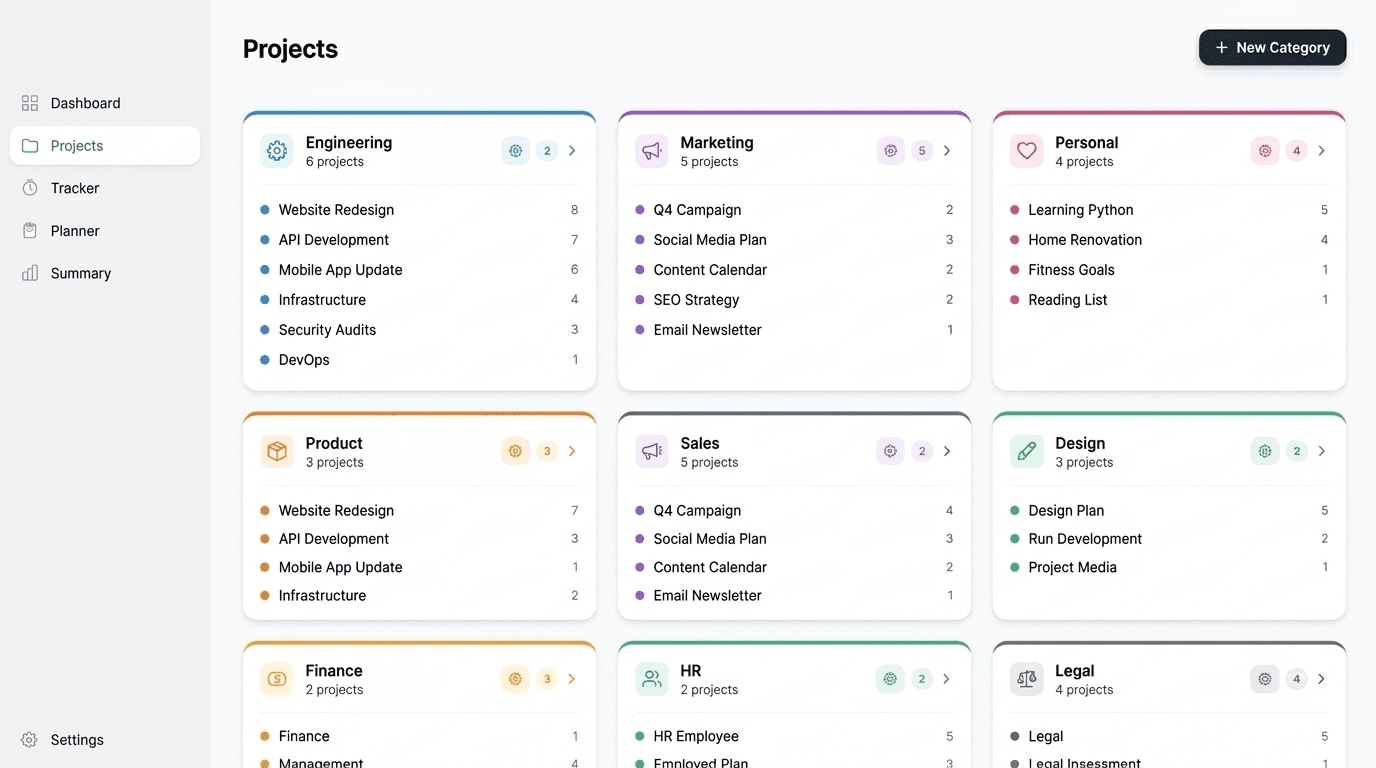Select Projects in the sidebar menu
The height and width of the screenshot is (768, 1376).
(x=105, y=146)
